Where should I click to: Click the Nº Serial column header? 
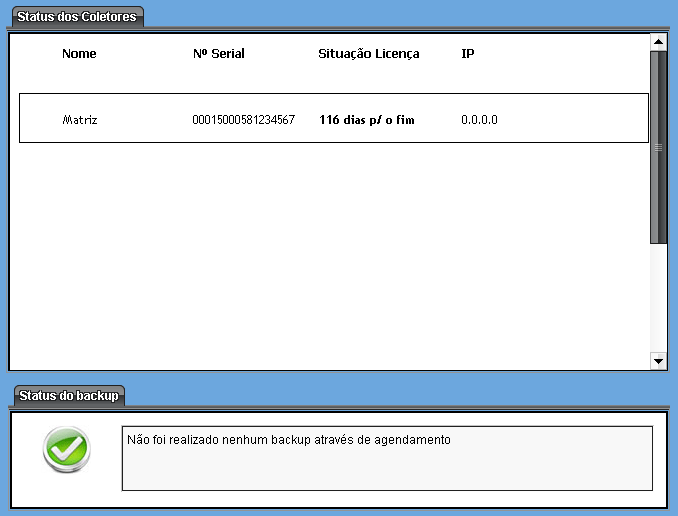(x=218, y=54)
